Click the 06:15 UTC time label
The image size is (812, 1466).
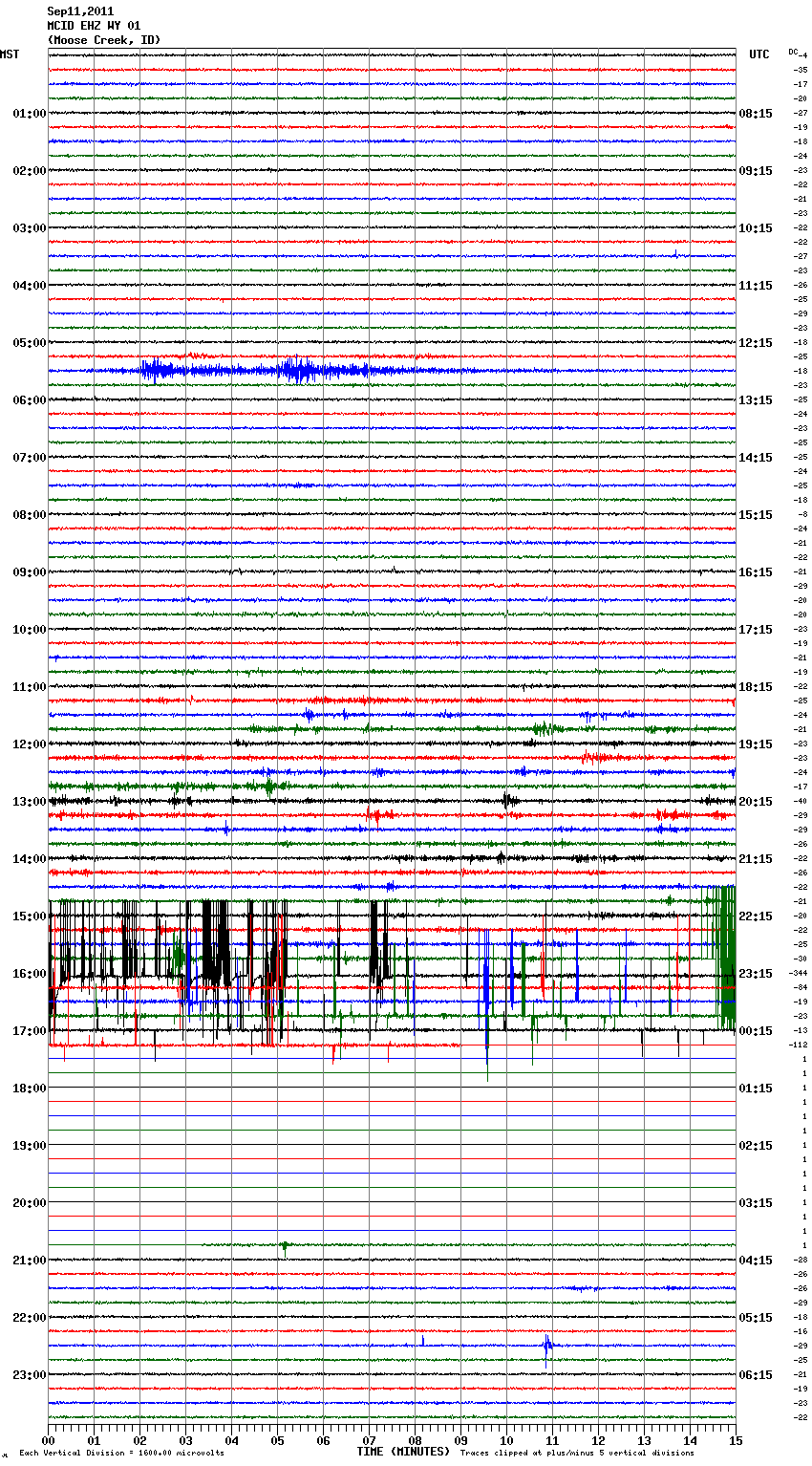(x=756, y=1375)
